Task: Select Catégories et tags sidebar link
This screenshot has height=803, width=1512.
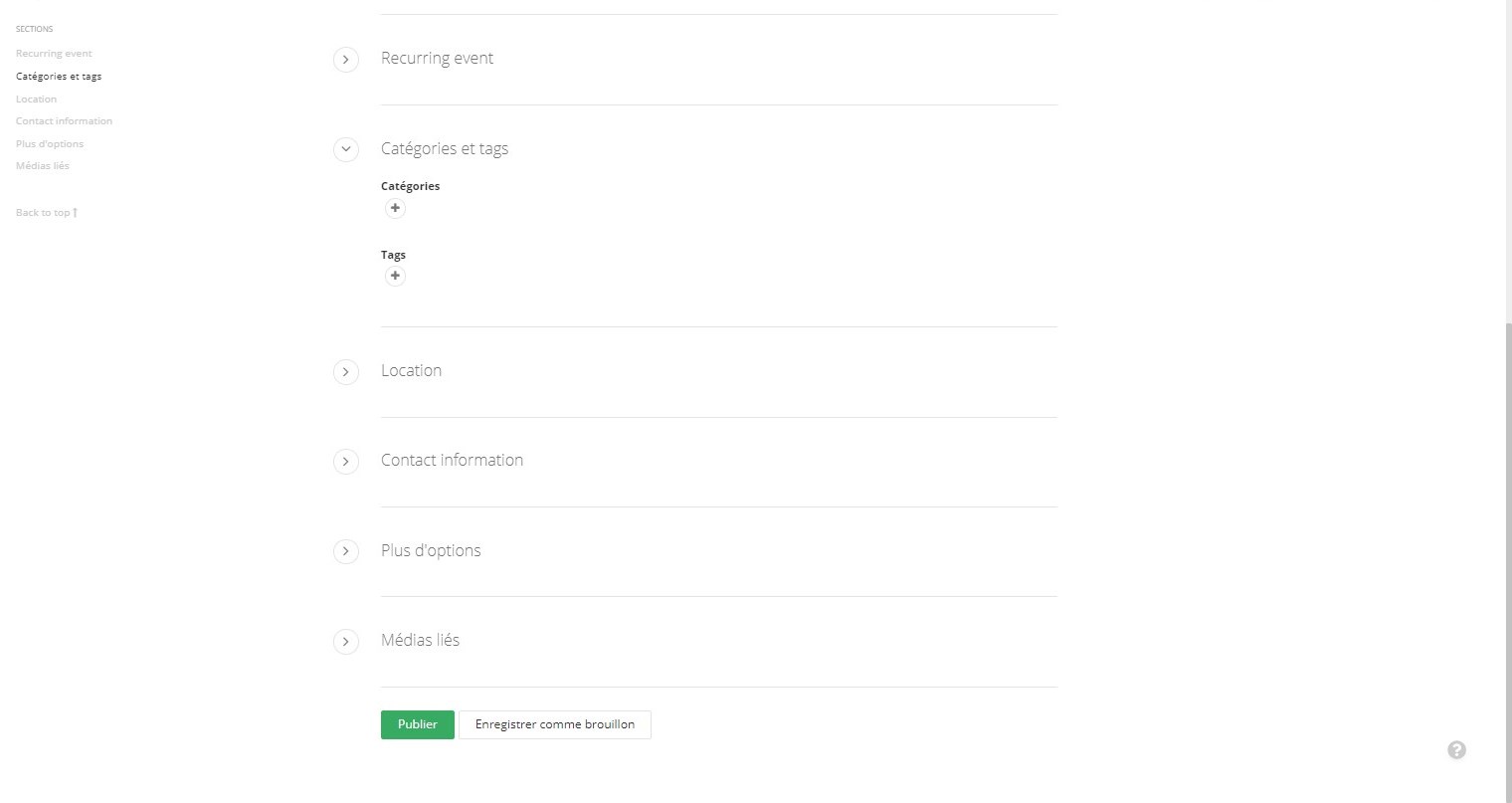Action: coord(59,77)
